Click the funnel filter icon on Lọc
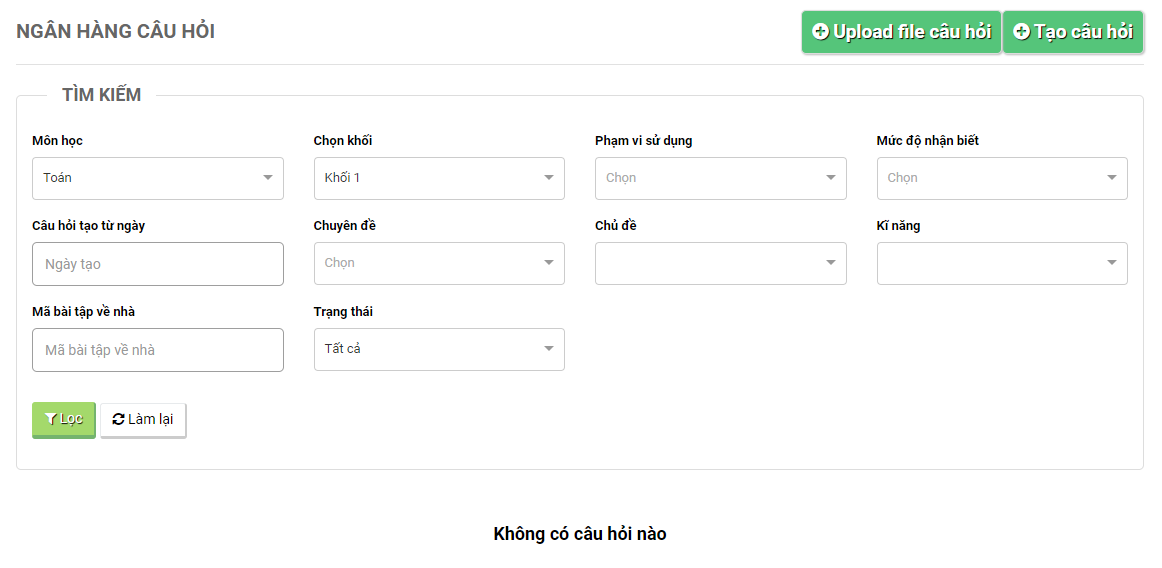This screenshot has width=1162, height=568. [x=50, y=419]
